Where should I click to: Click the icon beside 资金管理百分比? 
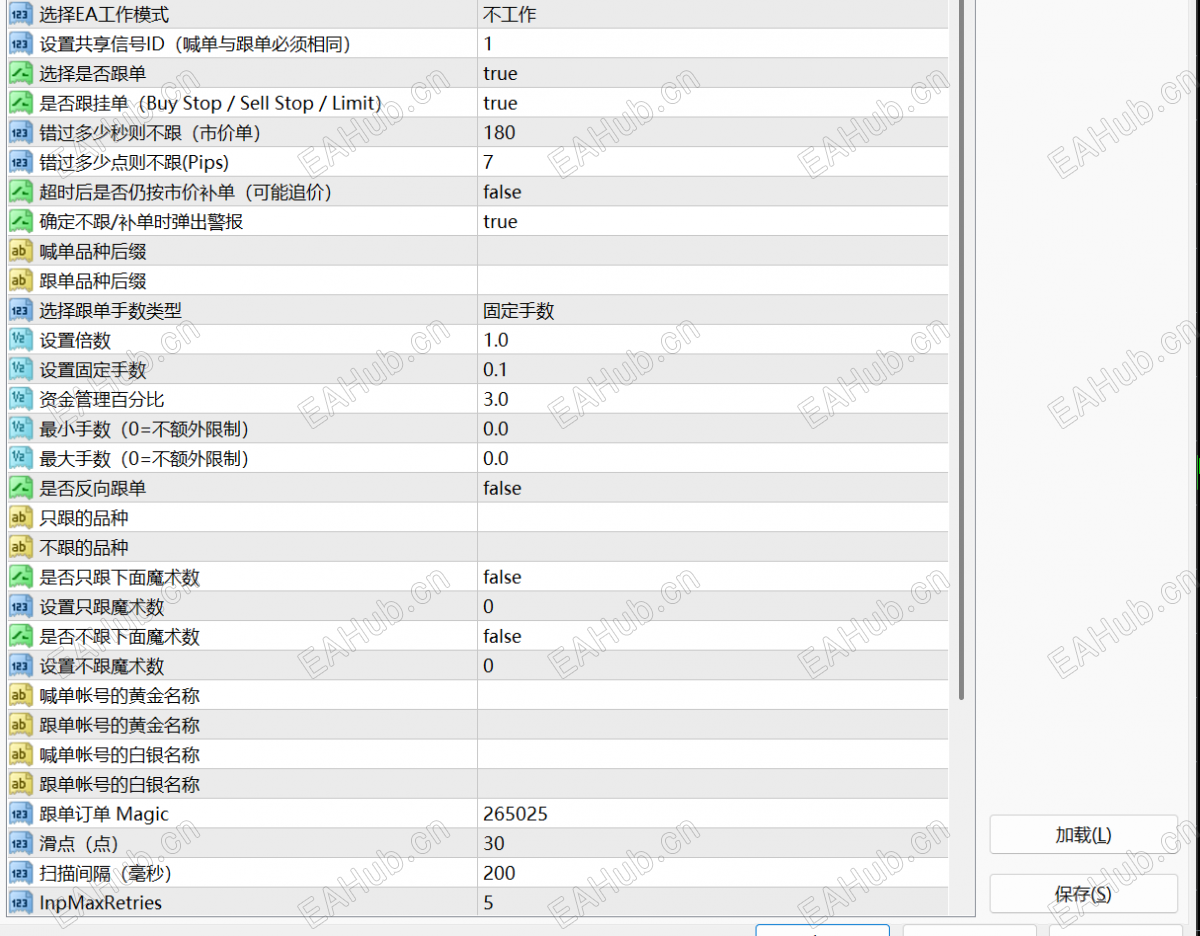click(x=21, y=399)
